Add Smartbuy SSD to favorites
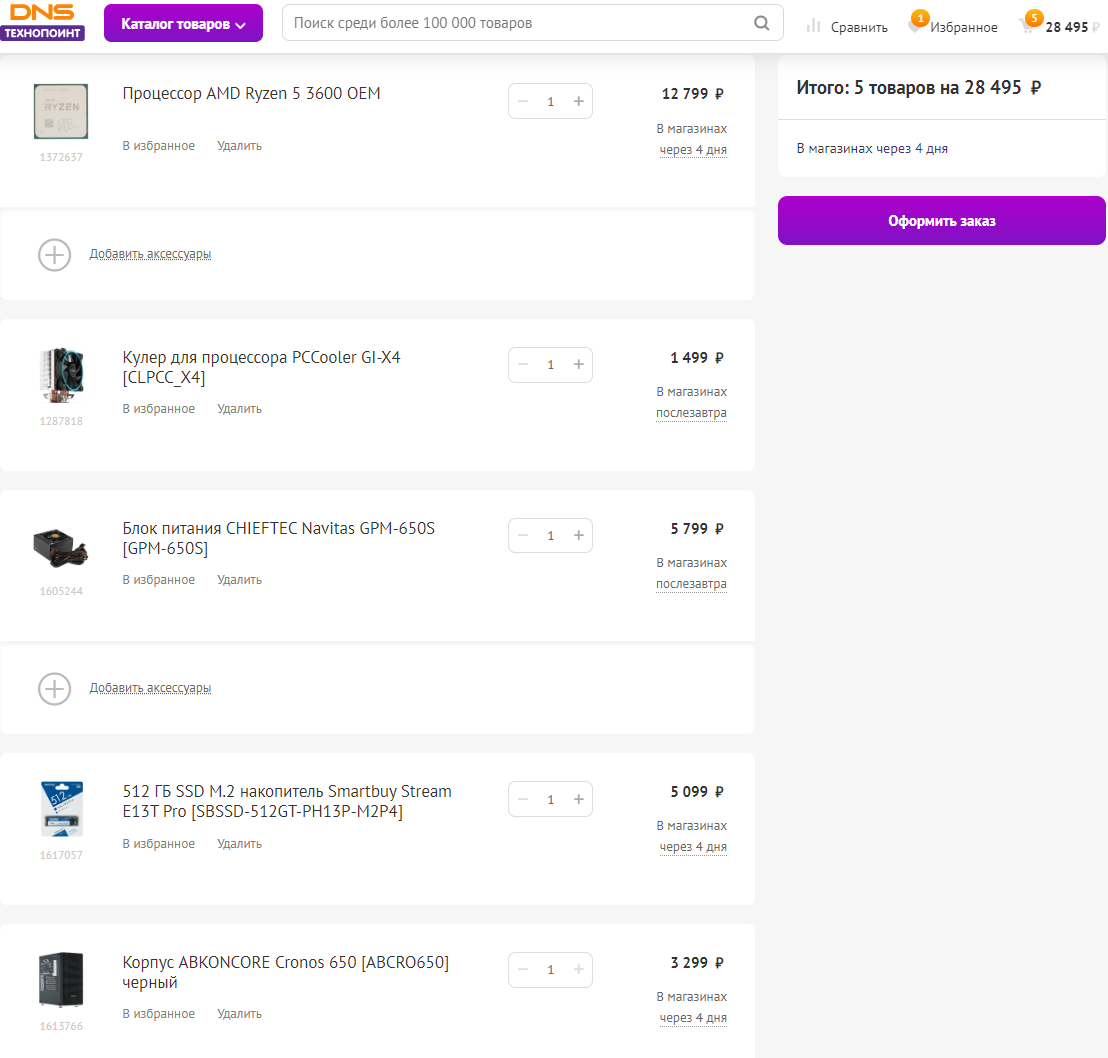 [x=158, y=844]
